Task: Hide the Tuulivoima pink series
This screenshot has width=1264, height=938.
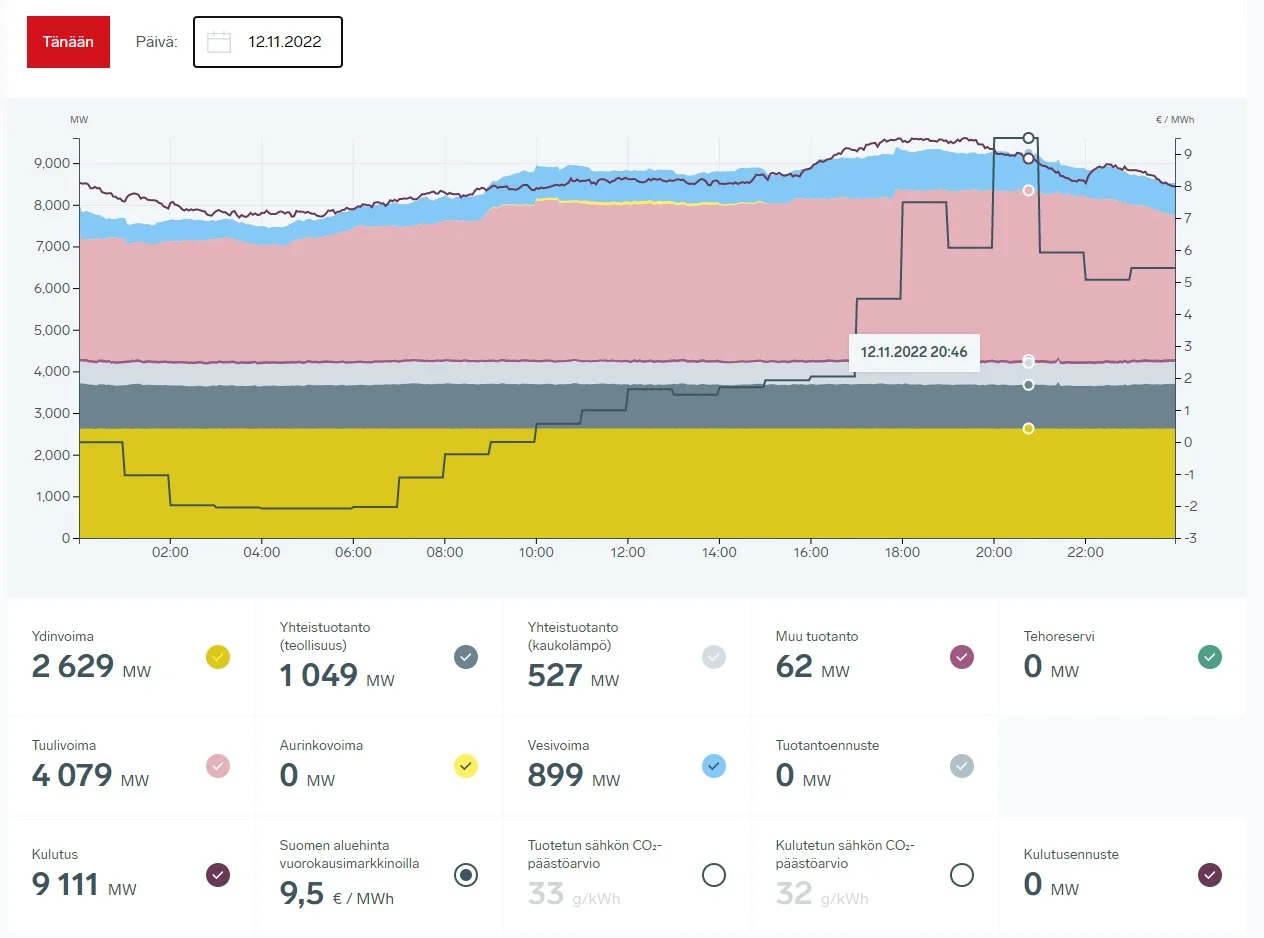Action: point(218,766)
